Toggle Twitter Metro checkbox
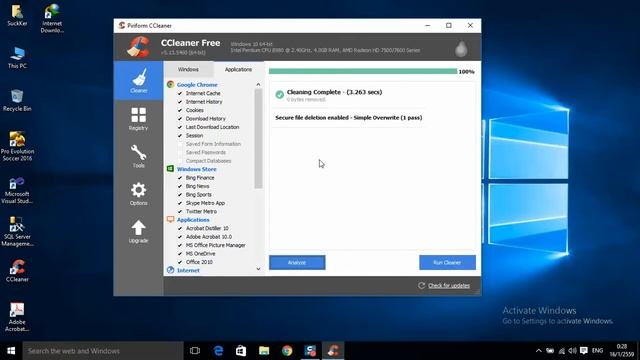The image size is (640, 360). point(180,211)
